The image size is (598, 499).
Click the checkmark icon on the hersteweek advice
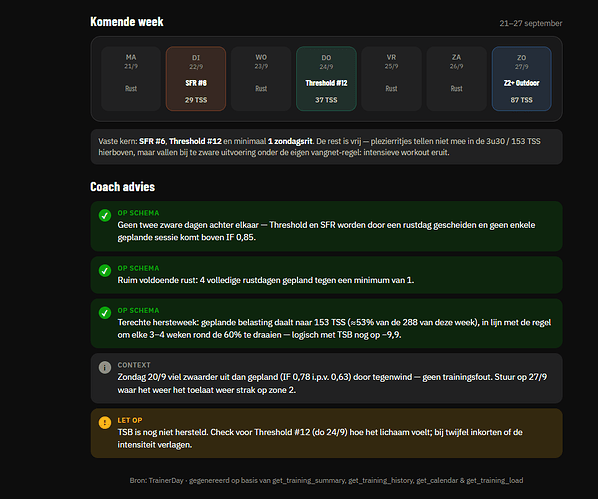[x=105, y=313]
